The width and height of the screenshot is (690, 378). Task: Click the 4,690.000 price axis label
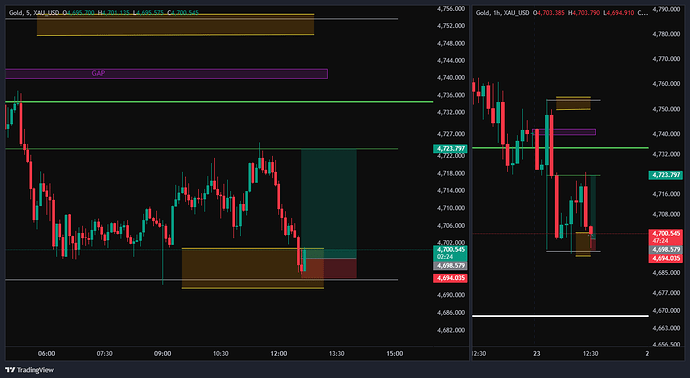click(451, 295)
